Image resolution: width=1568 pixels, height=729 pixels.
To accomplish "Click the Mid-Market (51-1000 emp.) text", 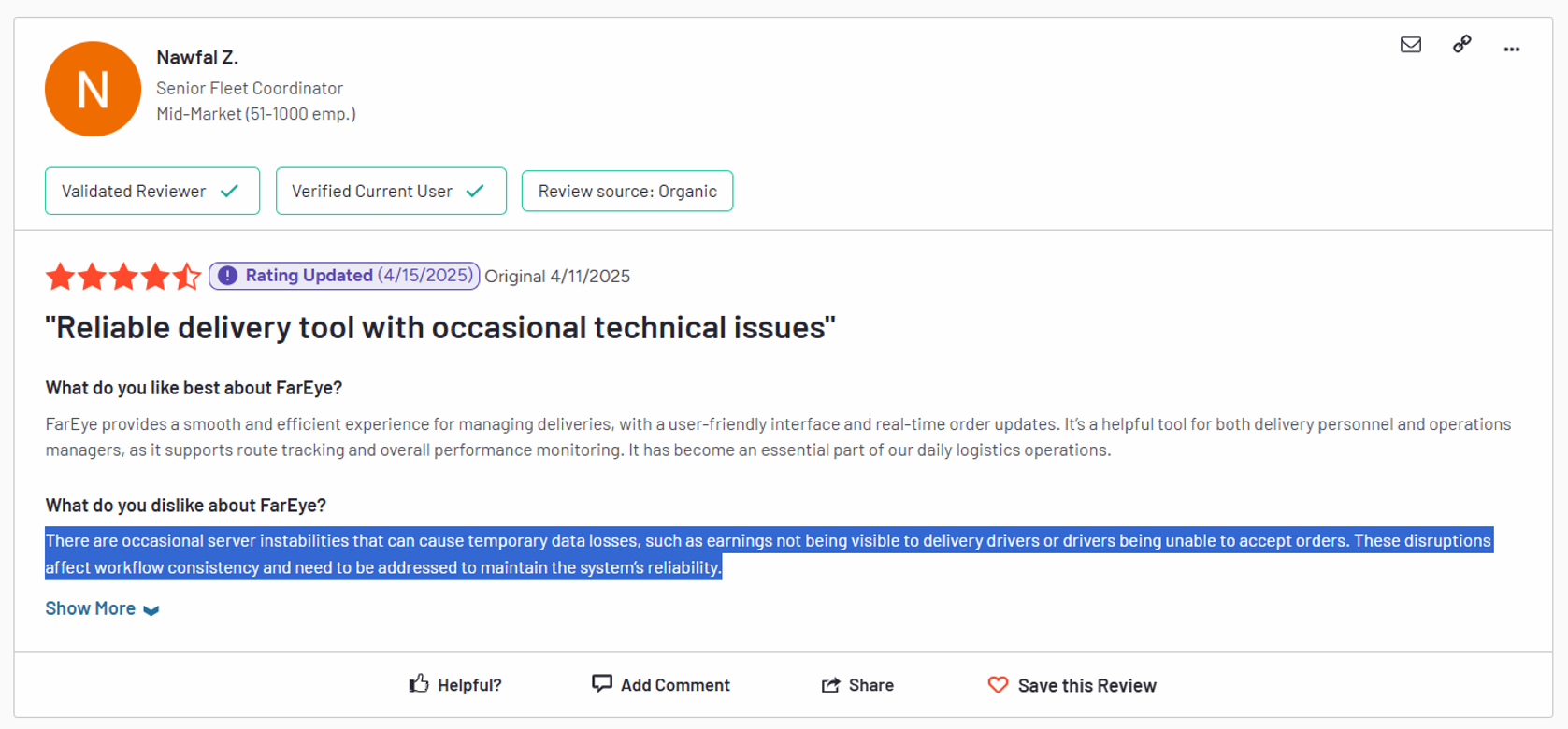I will click(256, 114).
